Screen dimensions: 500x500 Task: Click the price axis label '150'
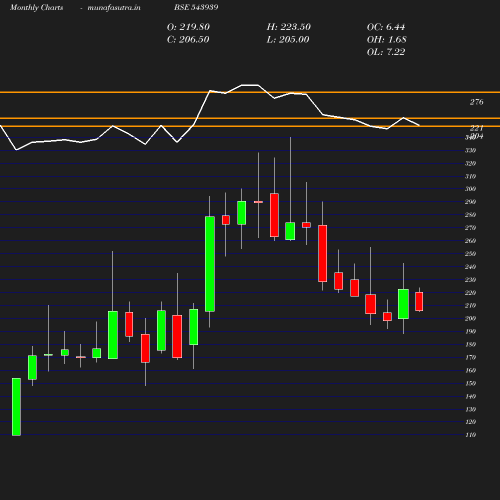[470, 383]
